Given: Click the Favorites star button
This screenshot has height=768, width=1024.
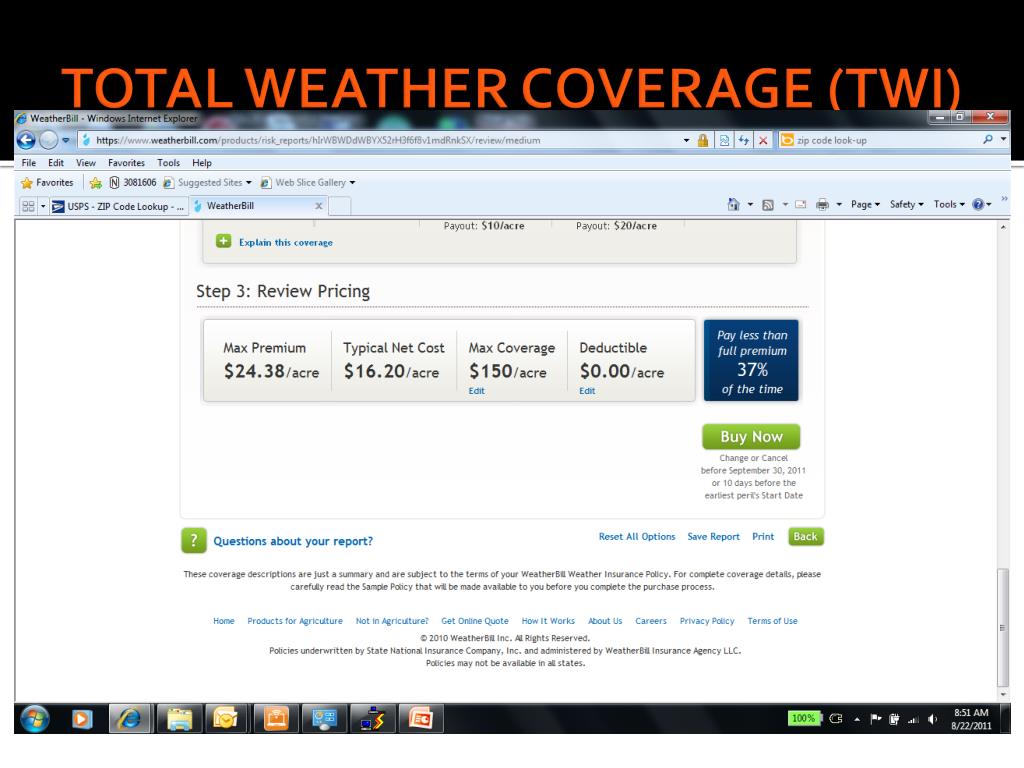Looking at the screenshot, I should (47, 183).
